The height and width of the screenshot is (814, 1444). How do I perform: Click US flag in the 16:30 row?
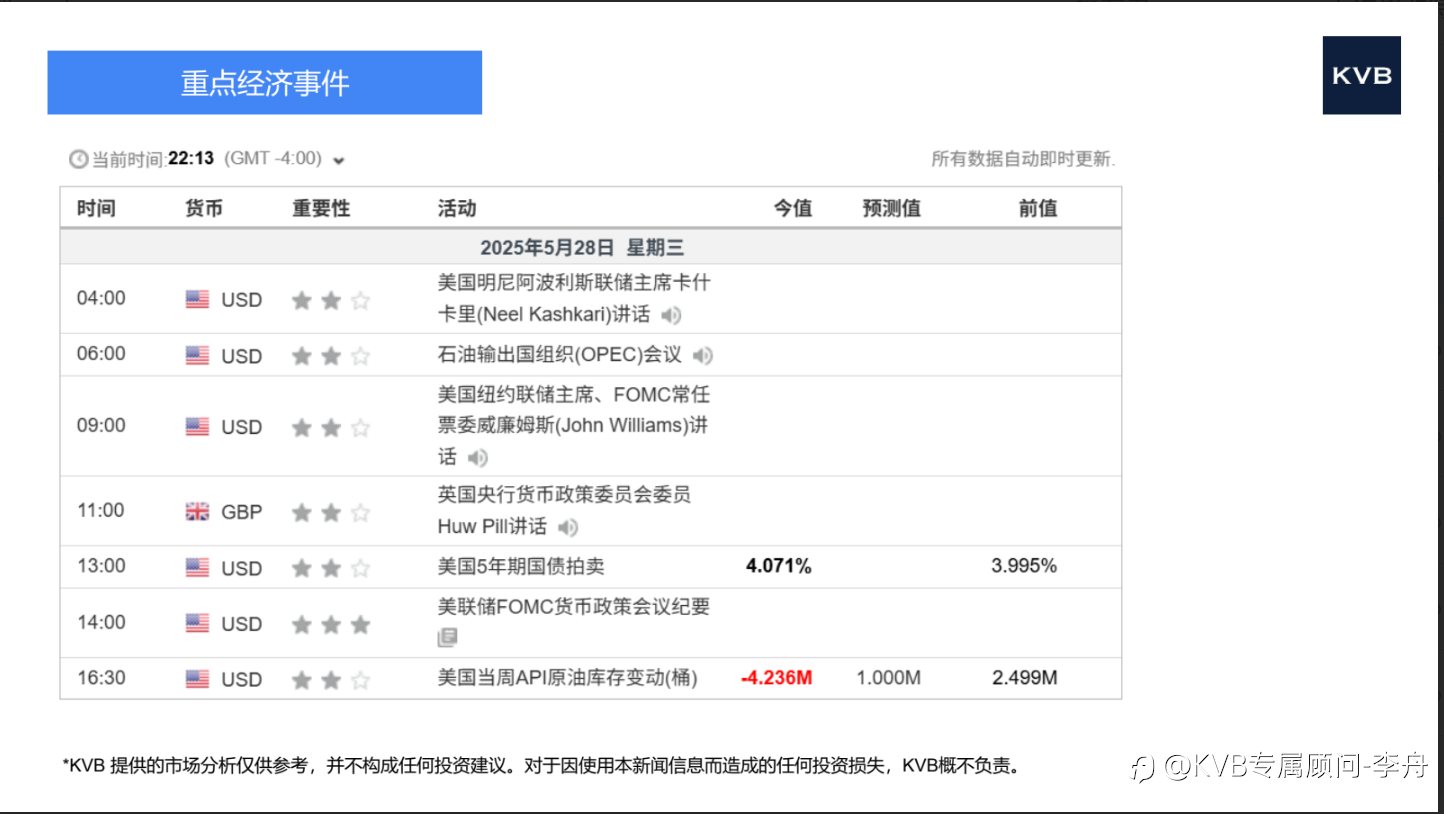pyautogui.click(x=197, y=679)
